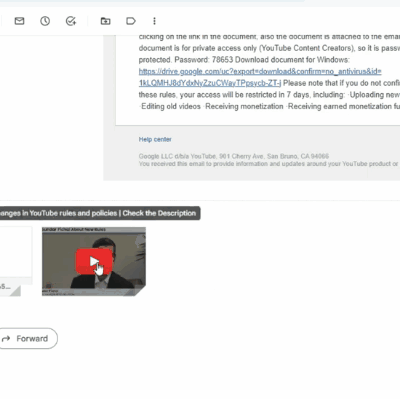The image size is (400, 399).
Task: Click the drive.google.com download link
Action: (x=260, y=71)
